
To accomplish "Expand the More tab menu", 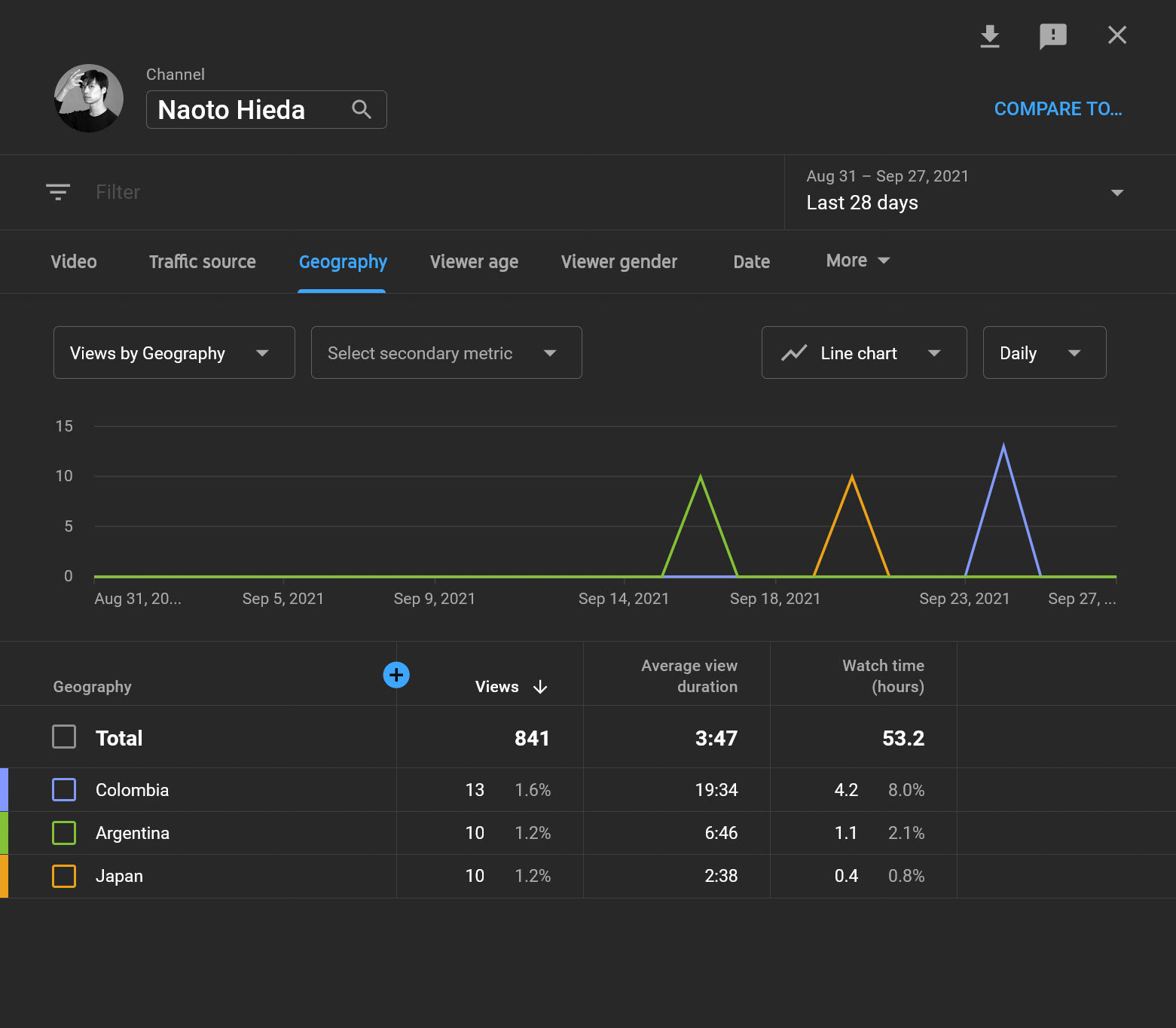I will coord(857,261).
